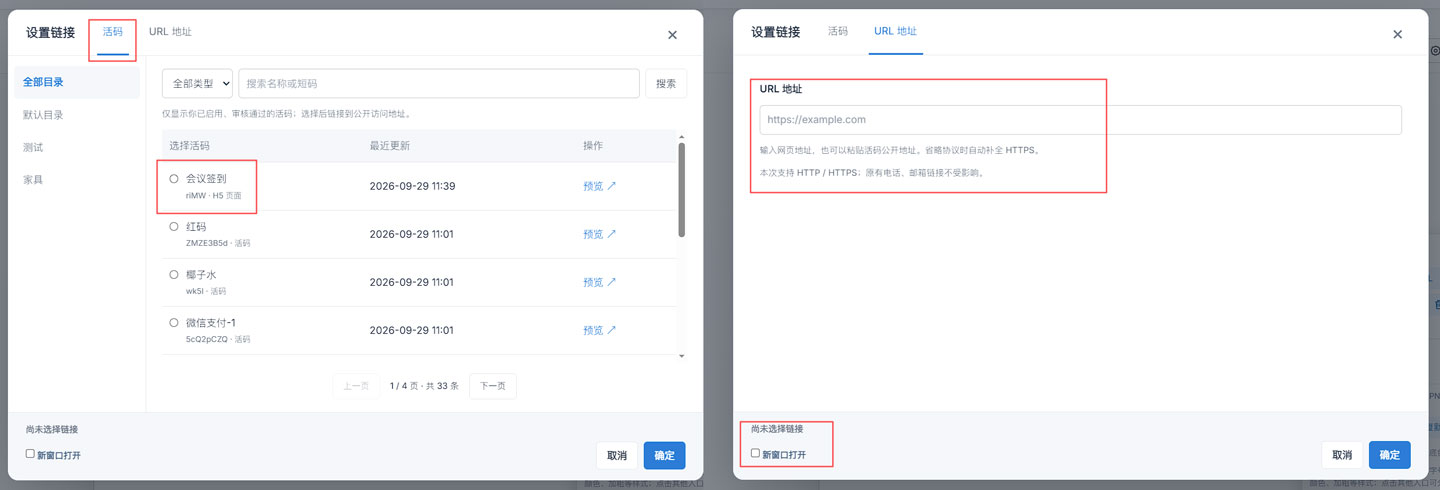Viewport: 1440px width, 490px height.
Task: Confirm with 确定 in the 活码 list dialog
Action: 664,455
